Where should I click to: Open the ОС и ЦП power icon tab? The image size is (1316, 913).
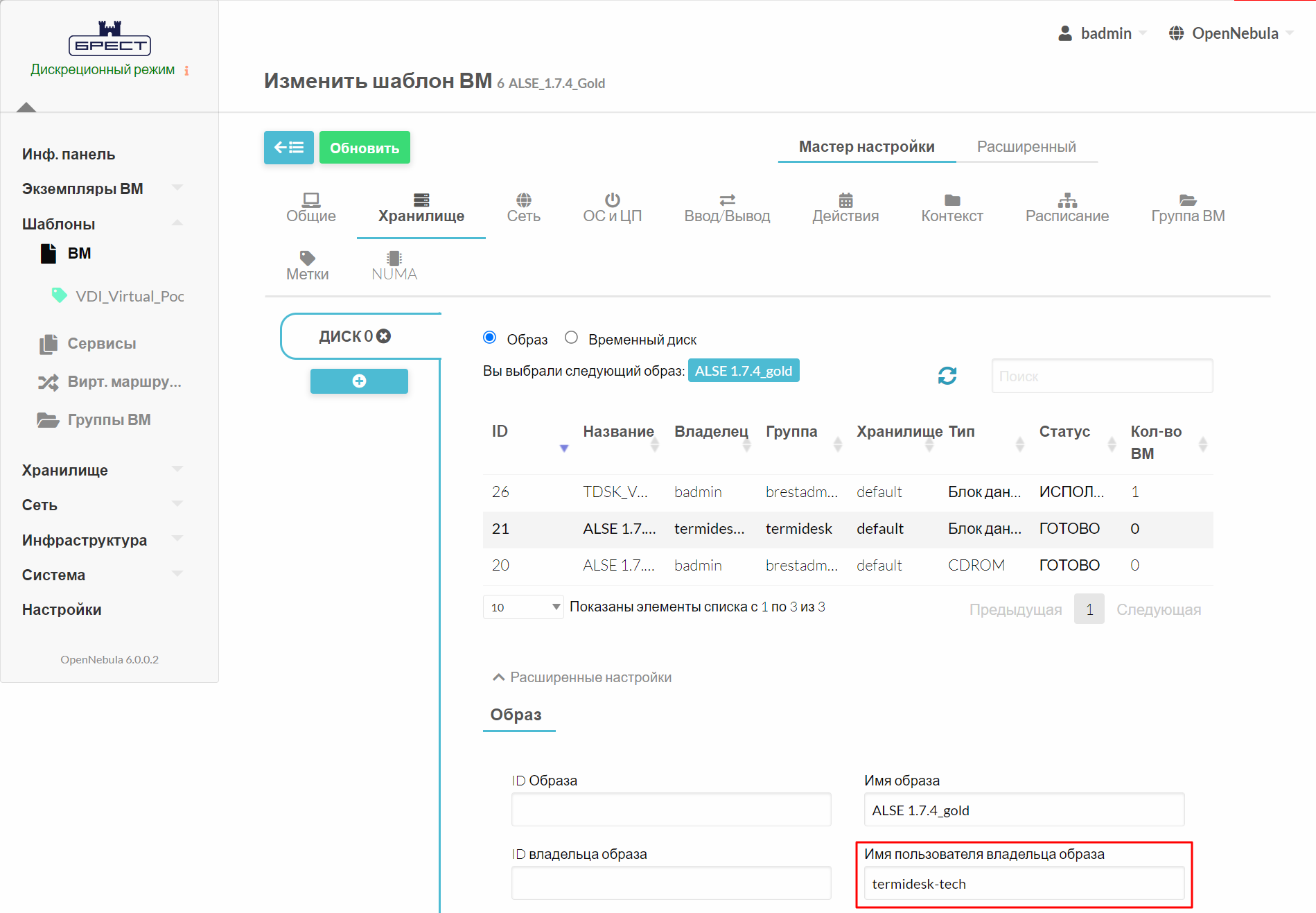(612, 208)
